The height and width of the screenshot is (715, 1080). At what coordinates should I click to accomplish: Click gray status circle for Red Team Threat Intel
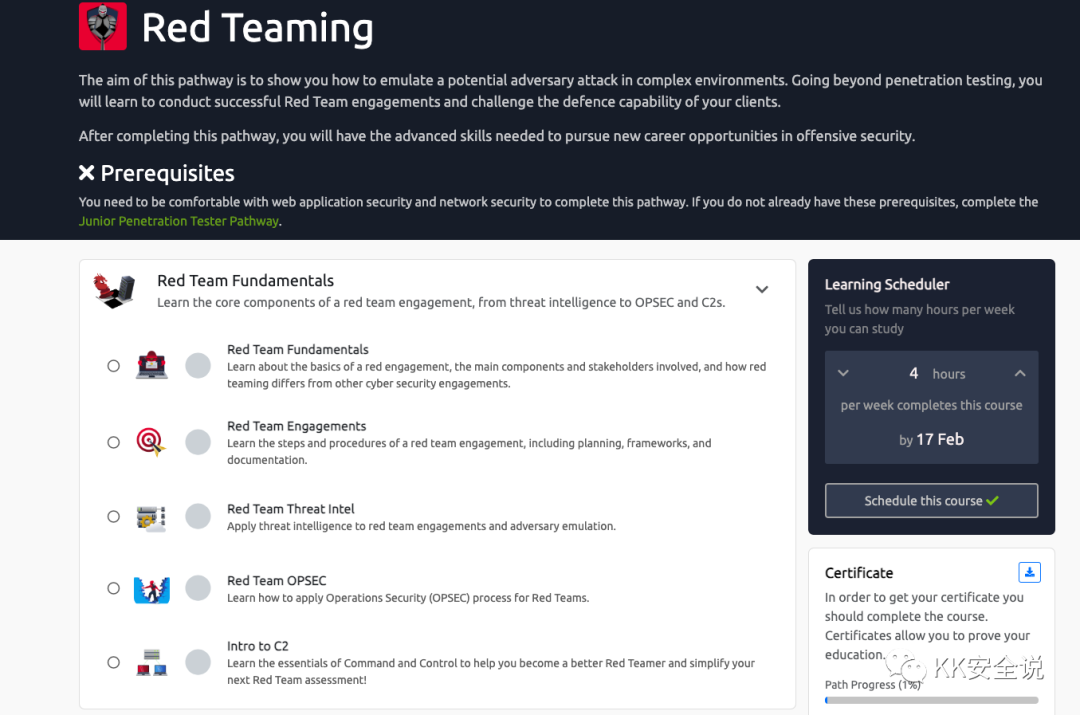click(198, 517)
